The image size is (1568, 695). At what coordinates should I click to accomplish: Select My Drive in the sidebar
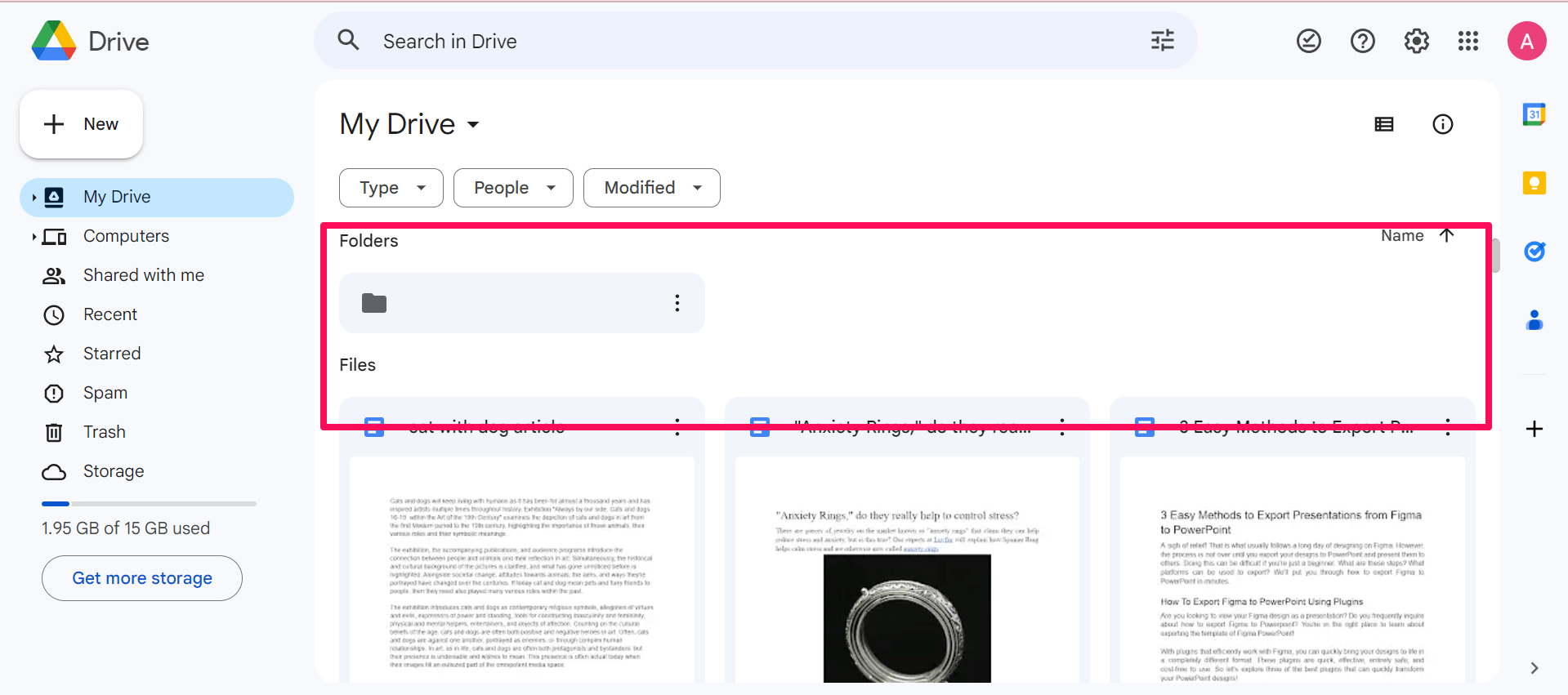point(157,197)
